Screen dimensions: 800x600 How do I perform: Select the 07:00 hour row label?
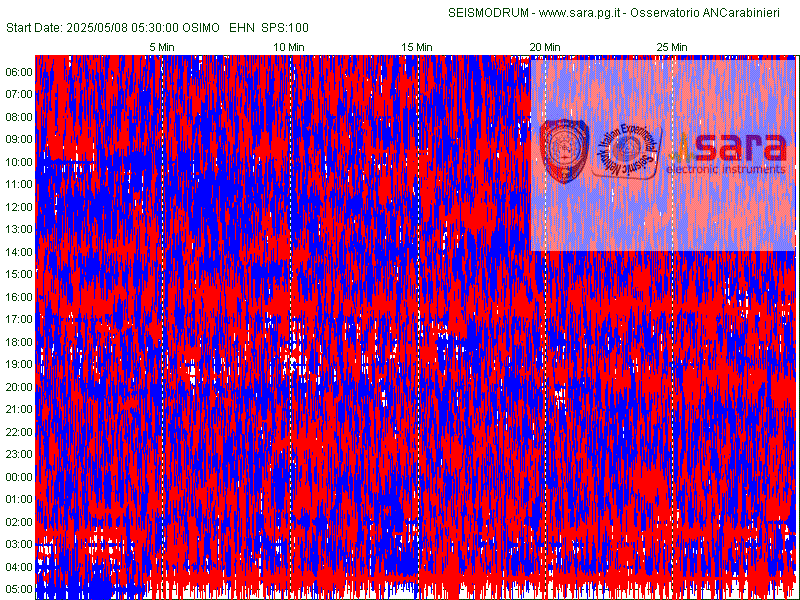(19, 94)
